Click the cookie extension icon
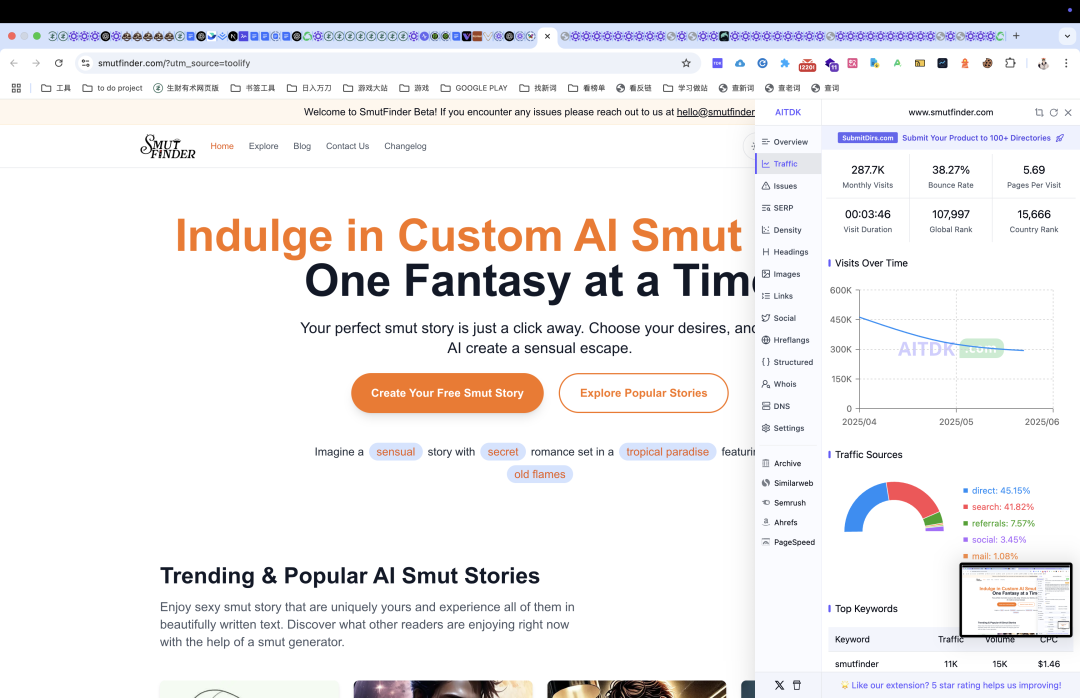Viewport: 1080px width, 698px height. point(988,63)
